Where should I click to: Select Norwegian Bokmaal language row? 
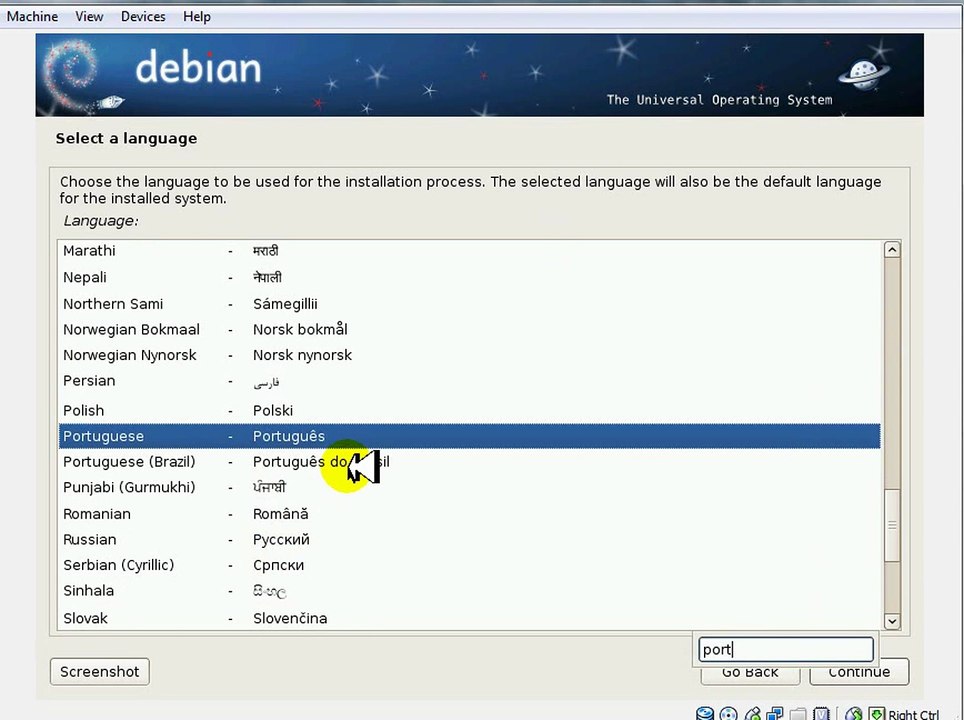[x=470, y=330]
